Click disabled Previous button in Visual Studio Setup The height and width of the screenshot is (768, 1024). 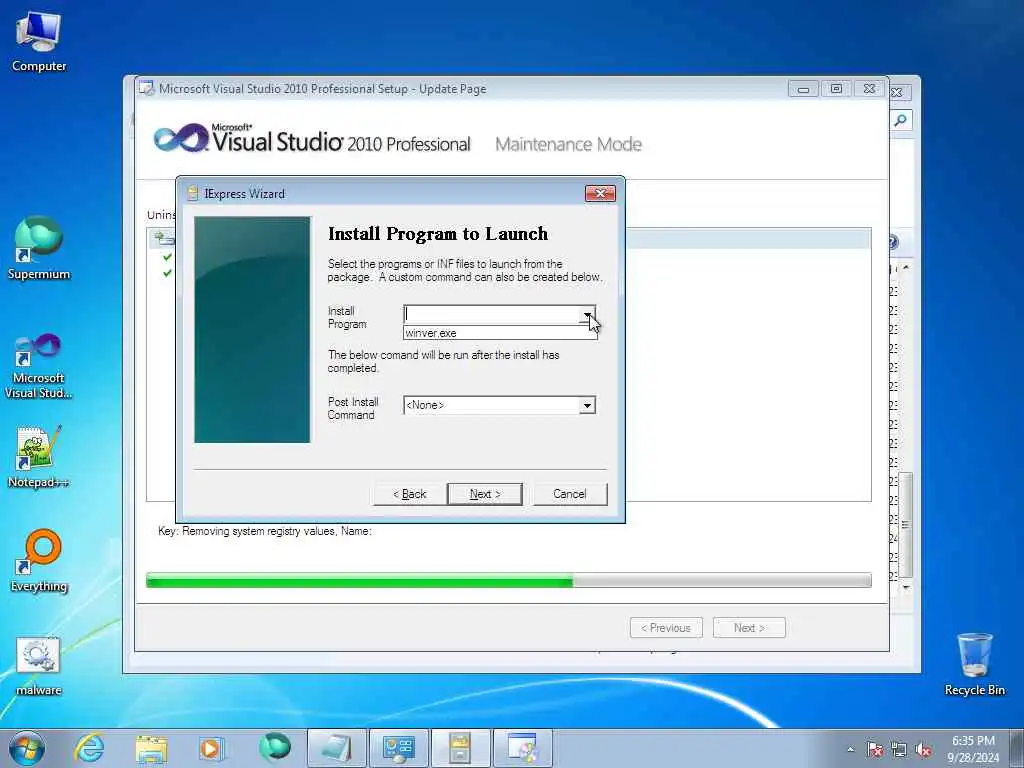pyautogui.click(x=666, y=628)
